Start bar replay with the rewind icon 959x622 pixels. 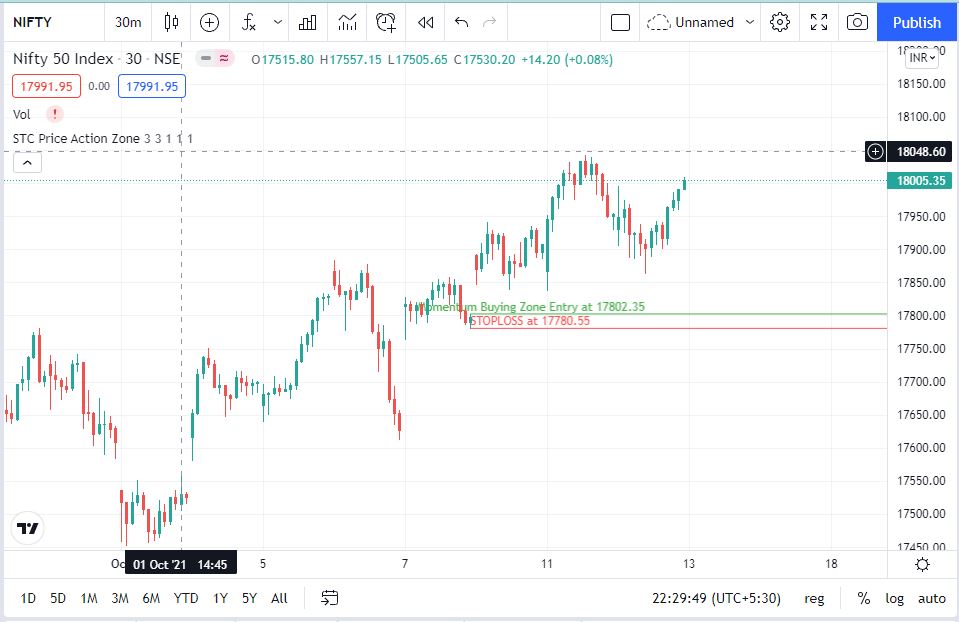[x=425, y=22]
